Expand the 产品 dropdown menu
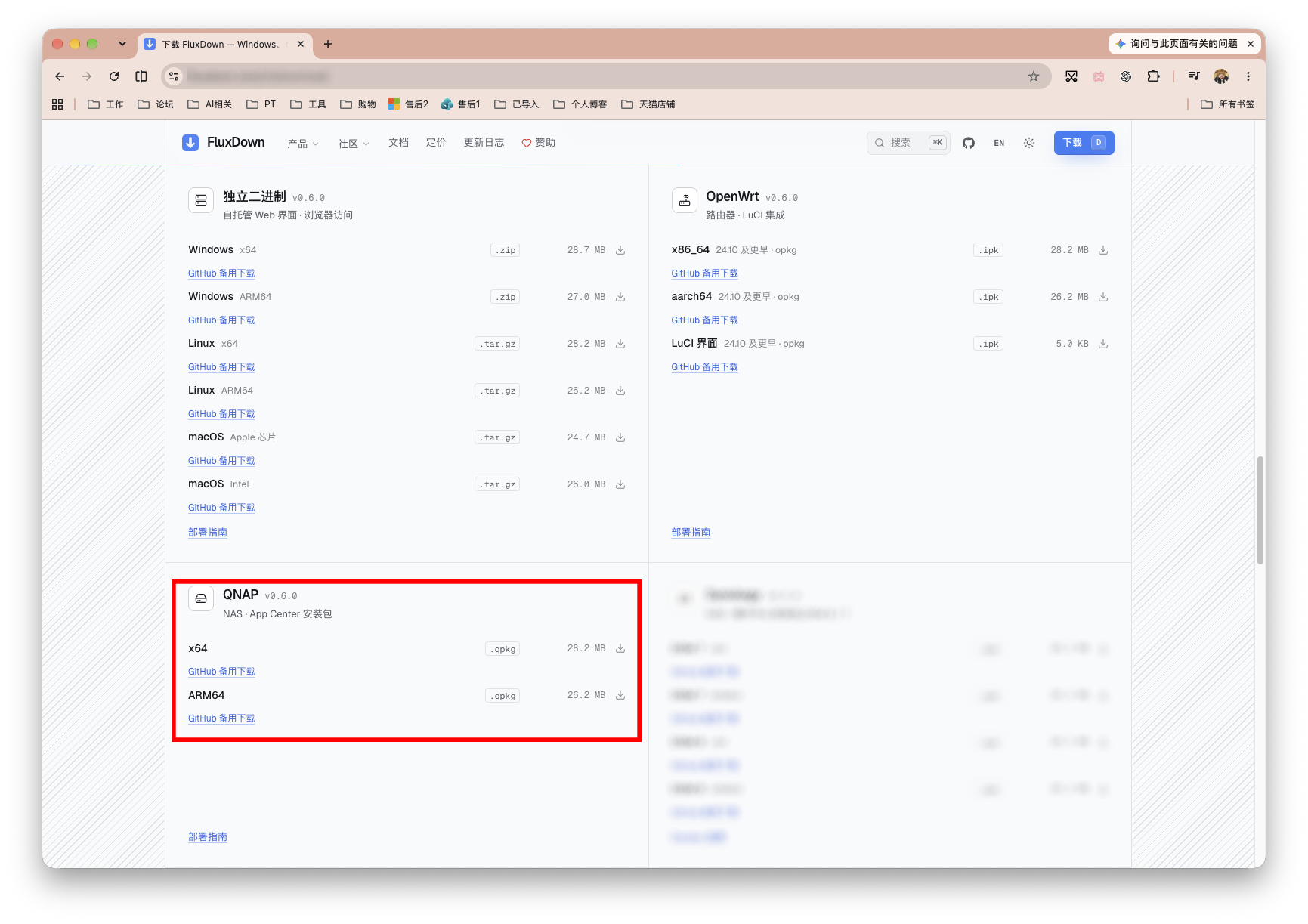Screen dimensions: 1308x924 pos(303,144)
